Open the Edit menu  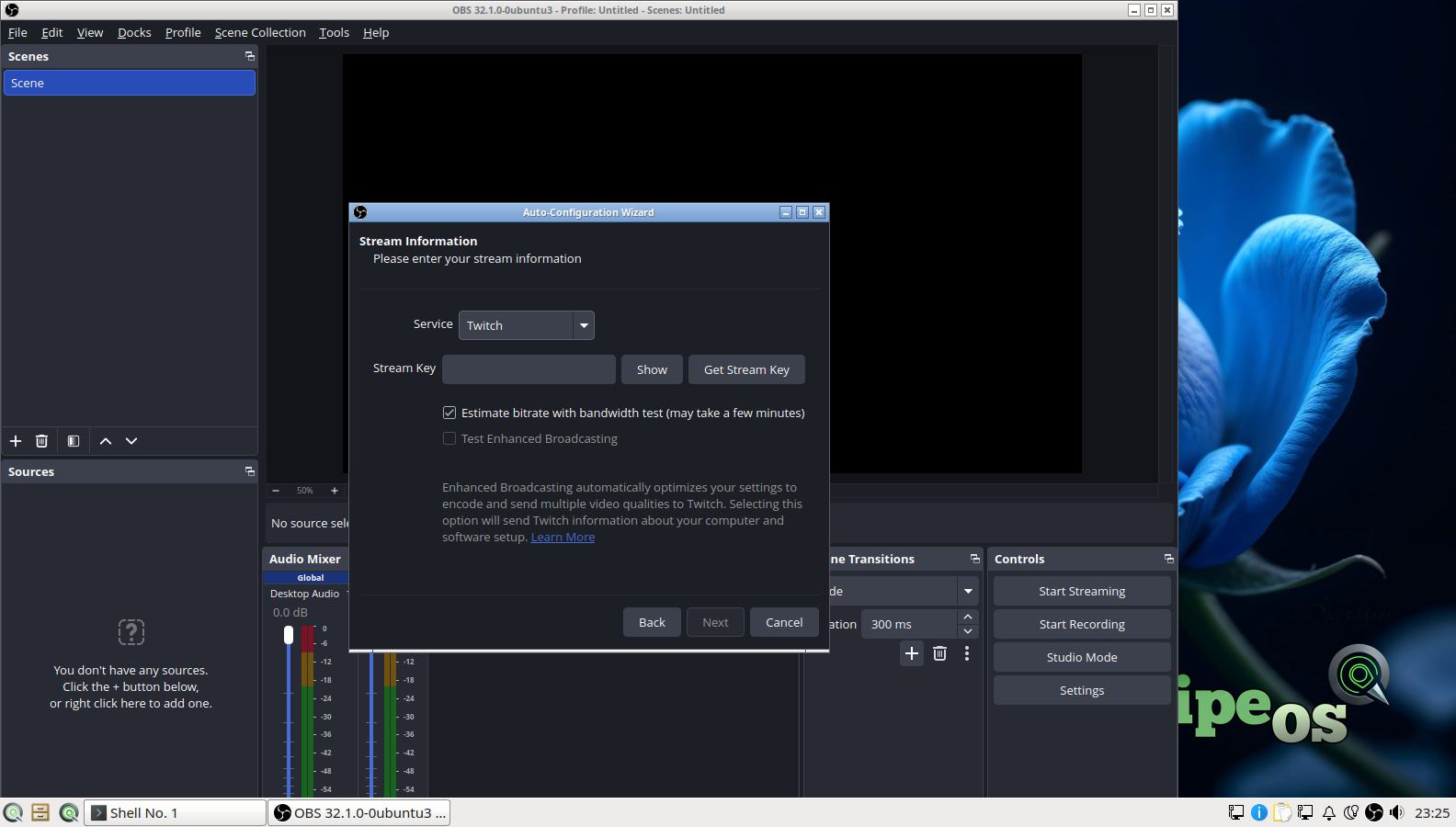click(x=52, y=32)
